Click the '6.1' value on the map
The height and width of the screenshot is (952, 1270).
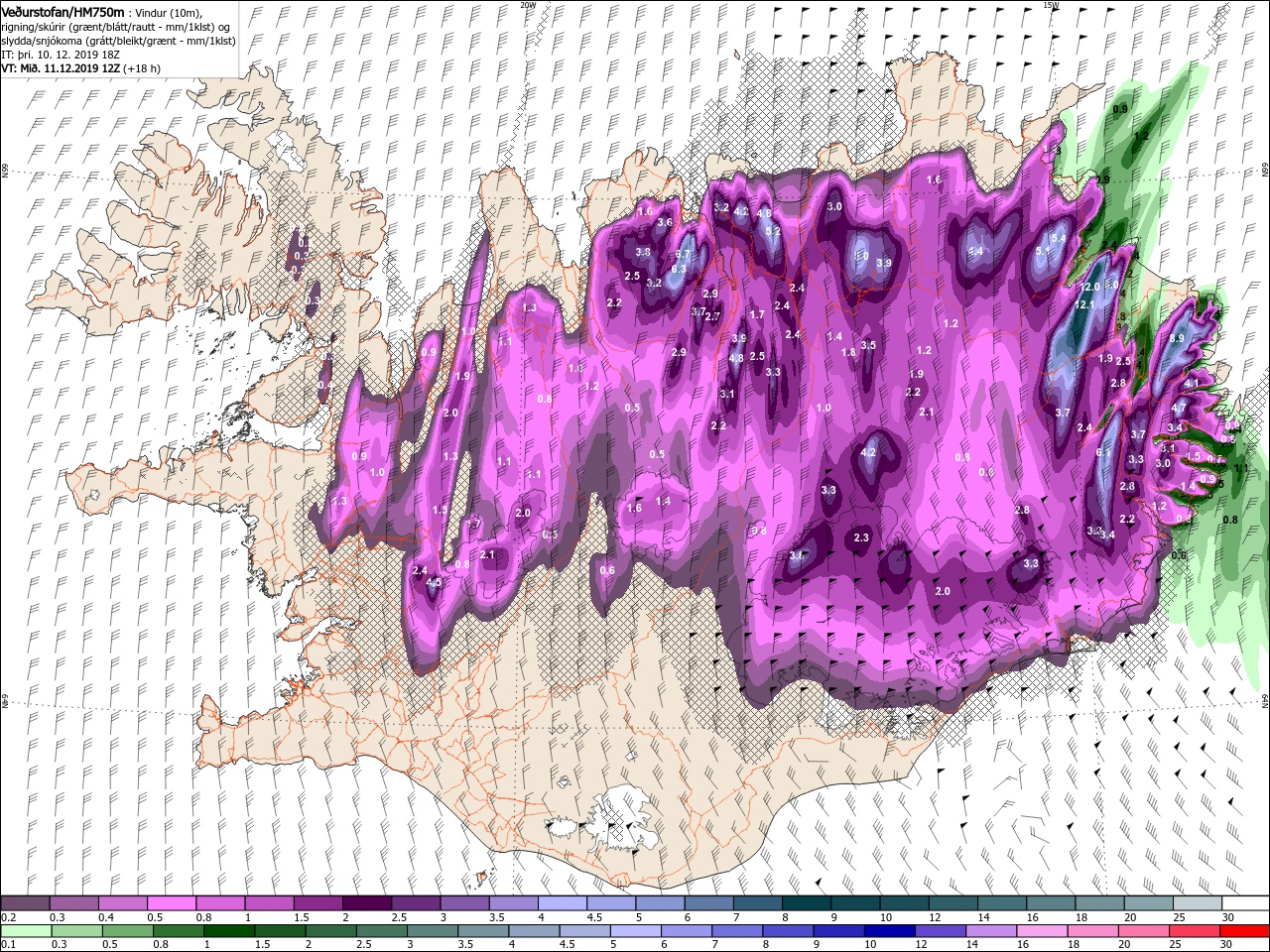(1103, 452)
